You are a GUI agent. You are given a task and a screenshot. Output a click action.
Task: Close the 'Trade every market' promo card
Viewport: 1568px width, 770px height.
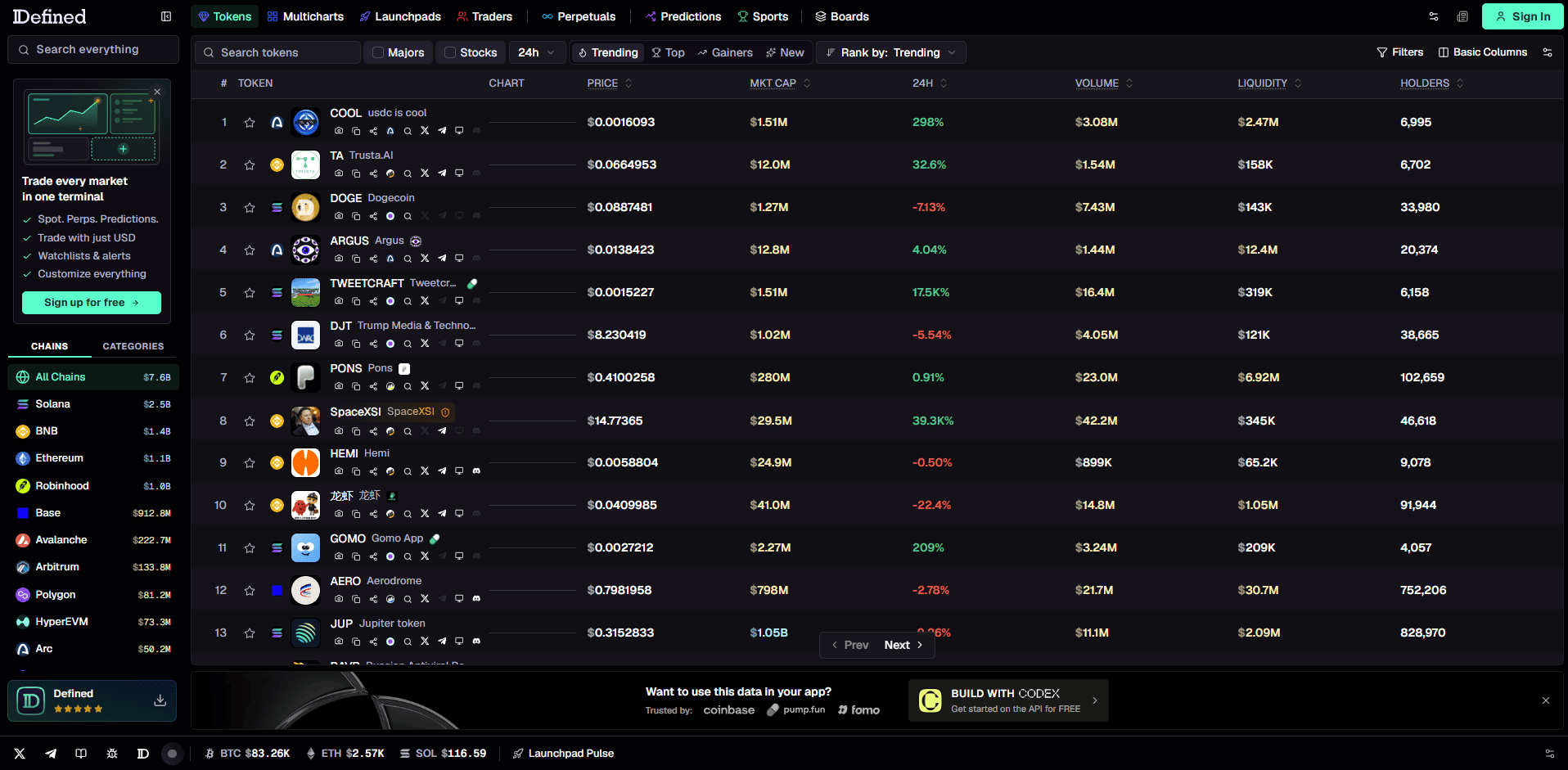(157, 92)
